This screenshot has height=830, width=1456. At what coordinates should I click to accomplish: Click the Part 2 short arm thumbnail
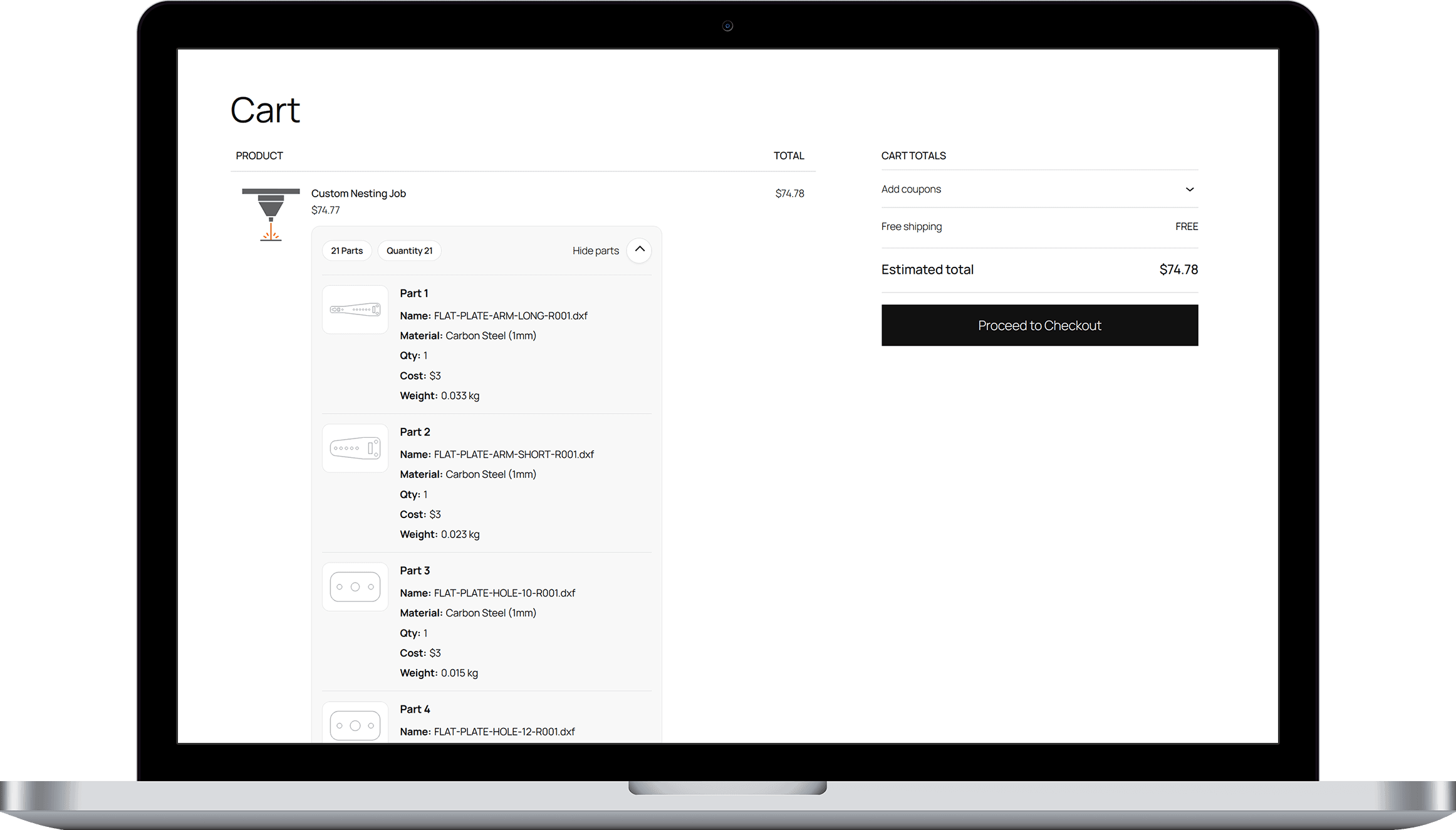(355, 449)
